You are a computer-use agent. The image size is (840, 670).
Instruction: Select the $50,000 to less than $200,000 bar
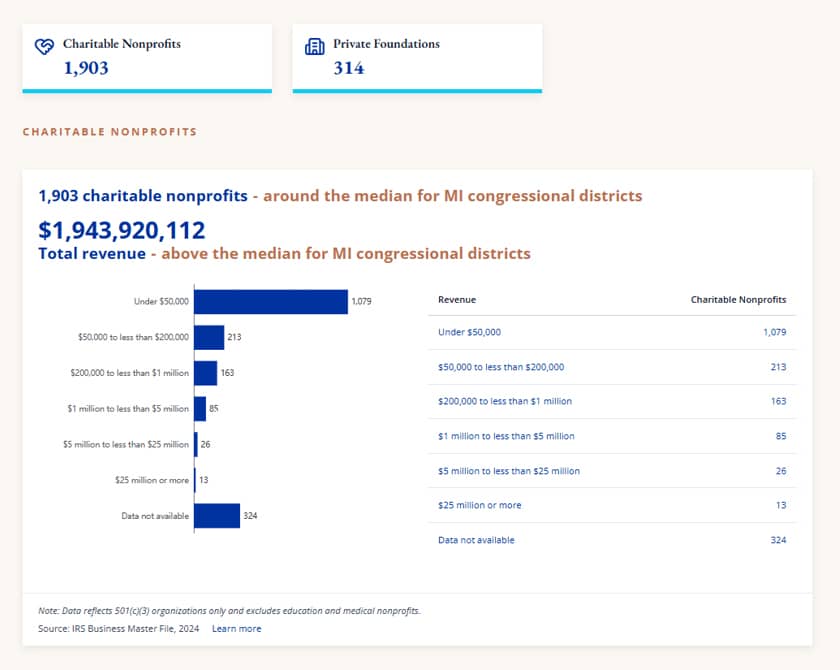(x=209, y=337)
